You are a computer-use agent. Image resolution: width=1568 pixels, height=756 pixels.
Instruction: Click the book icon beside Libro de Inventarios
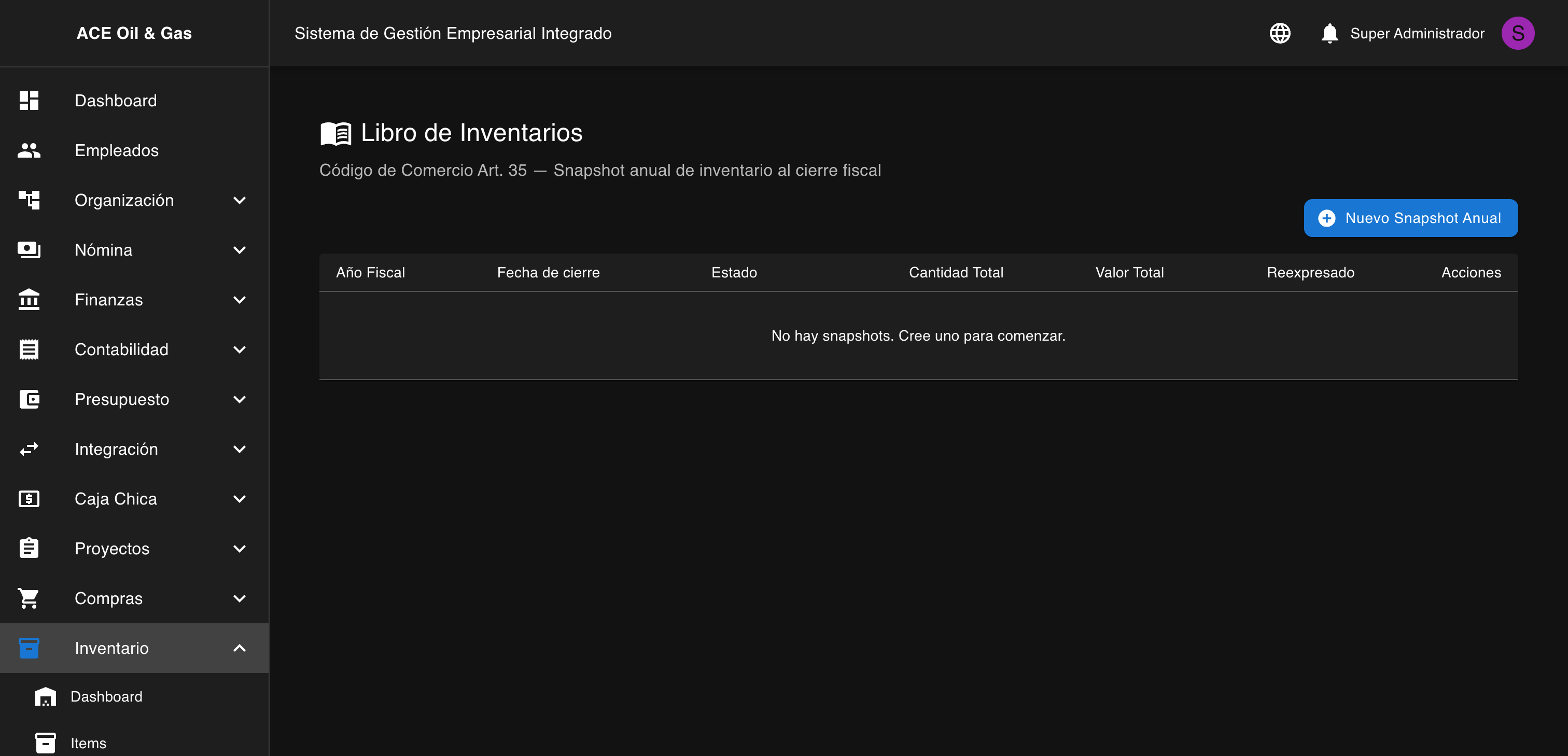[336, 133]
